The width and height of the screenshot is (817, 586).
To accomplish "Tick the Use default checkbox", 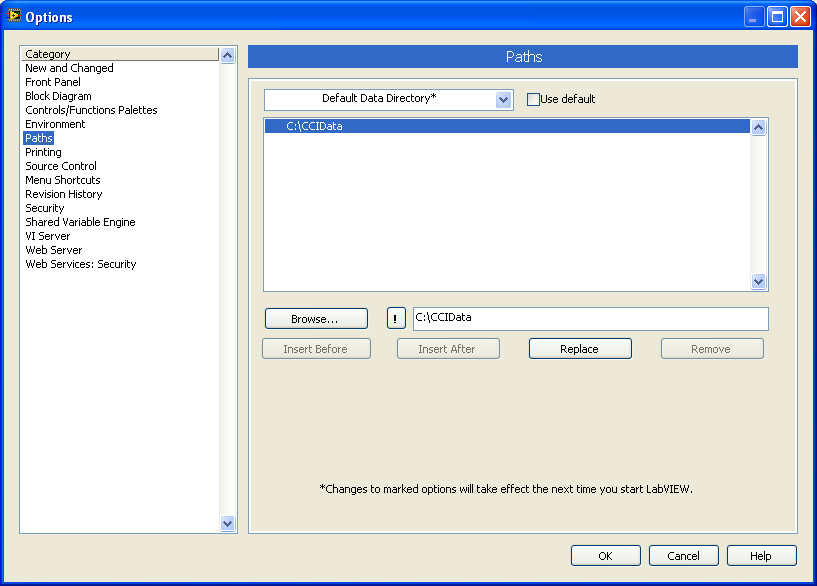I will [x=533, y=99].
